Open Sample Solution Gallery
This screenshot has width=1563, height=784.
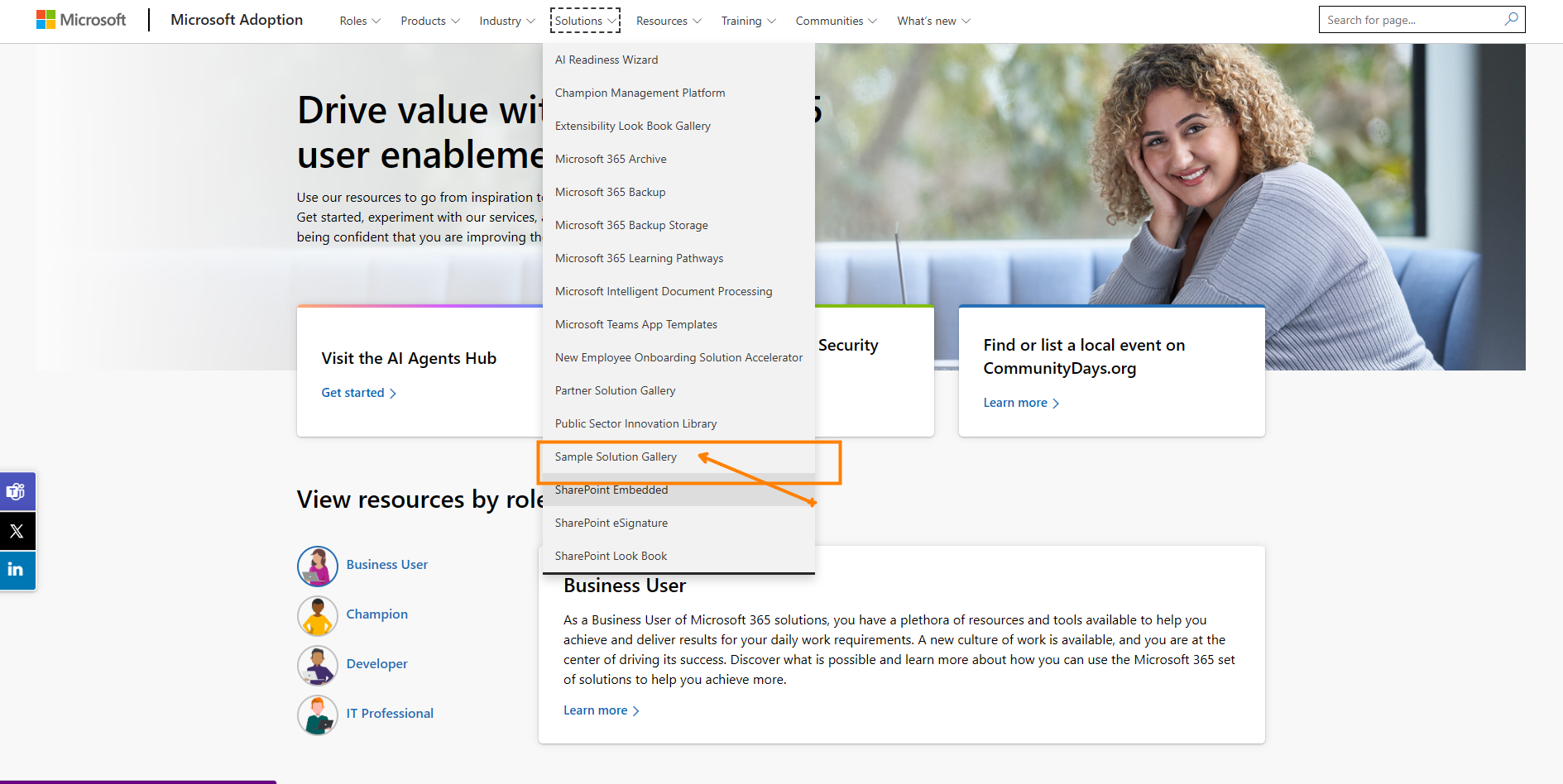coord(678,457)
